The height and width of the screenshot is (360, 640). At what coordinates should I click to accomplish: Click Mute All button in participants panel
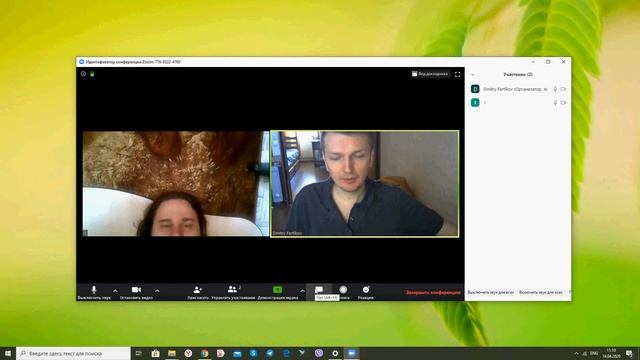[x=491, y=292]
